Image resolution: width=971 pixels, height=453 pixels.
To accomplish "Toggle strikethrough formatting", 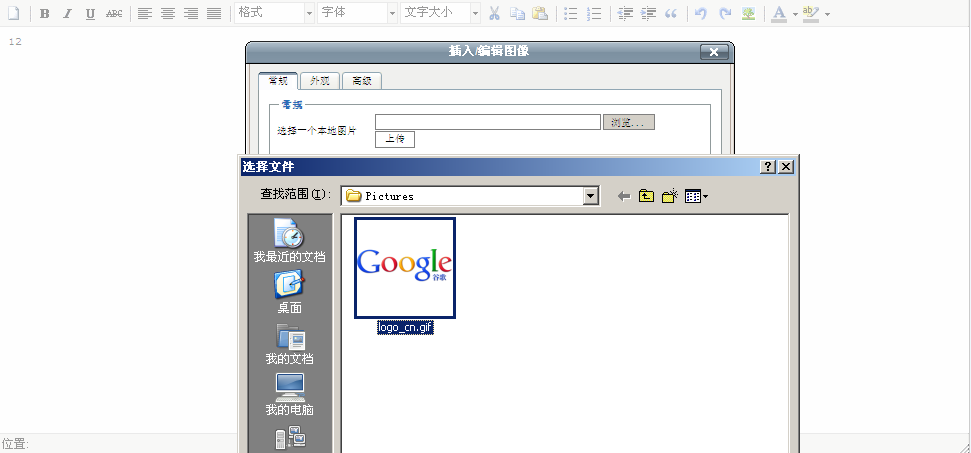I will pos(114,13).
